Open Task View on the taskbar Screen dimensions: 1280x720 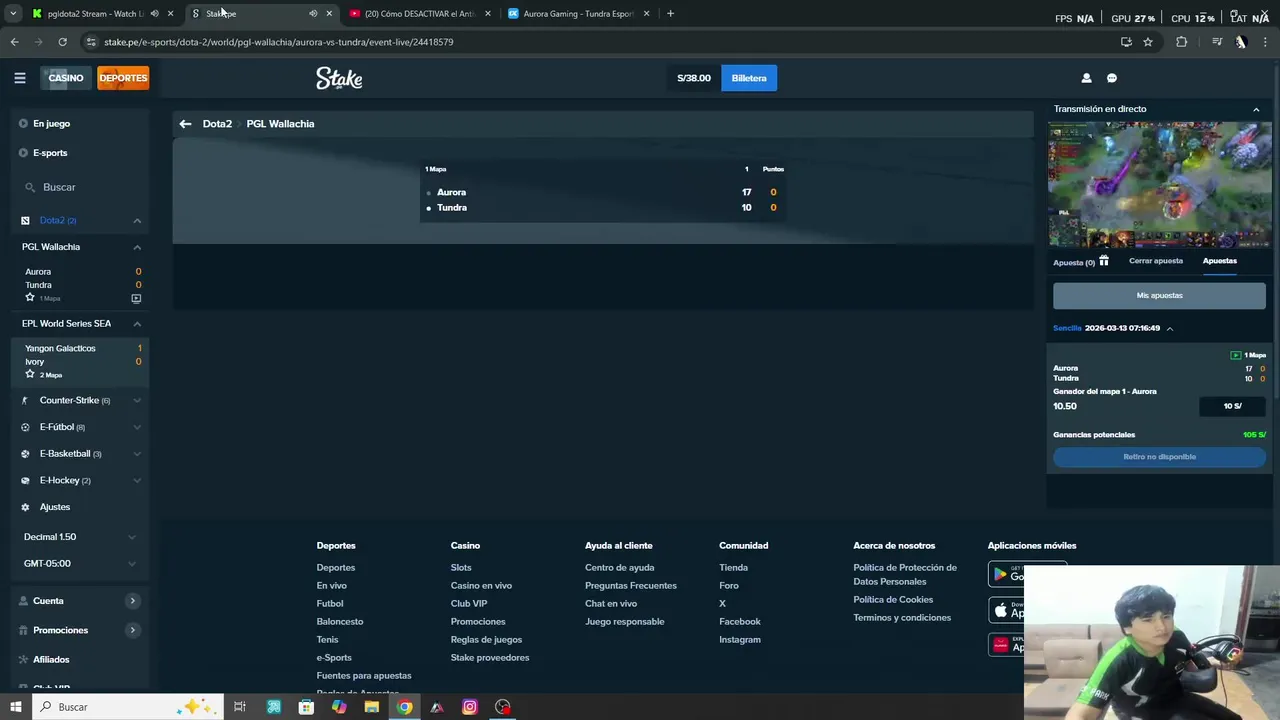tap(240, 707)
